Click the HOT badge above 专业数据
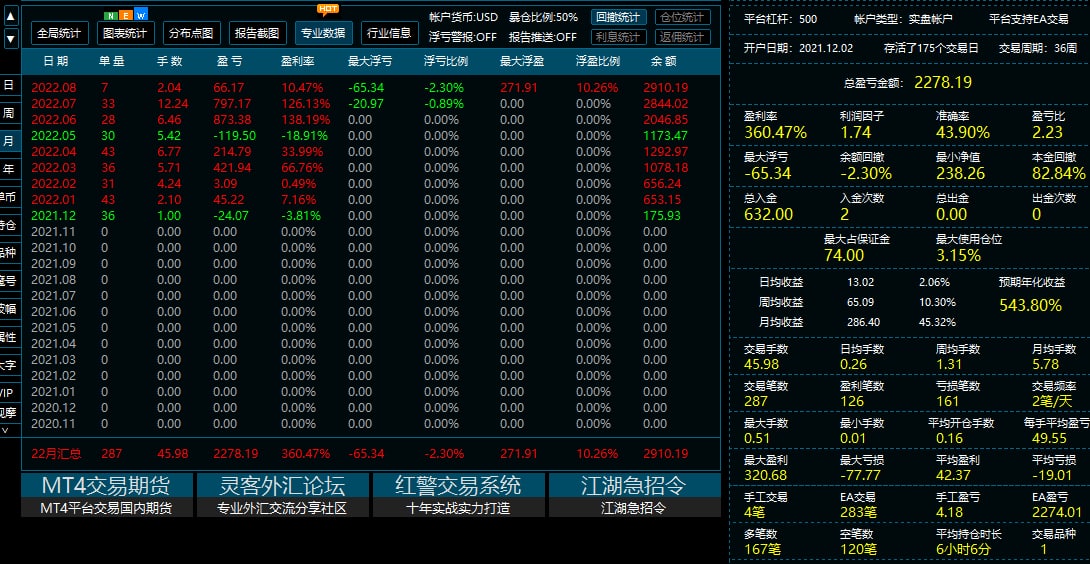 coord(328,9)
